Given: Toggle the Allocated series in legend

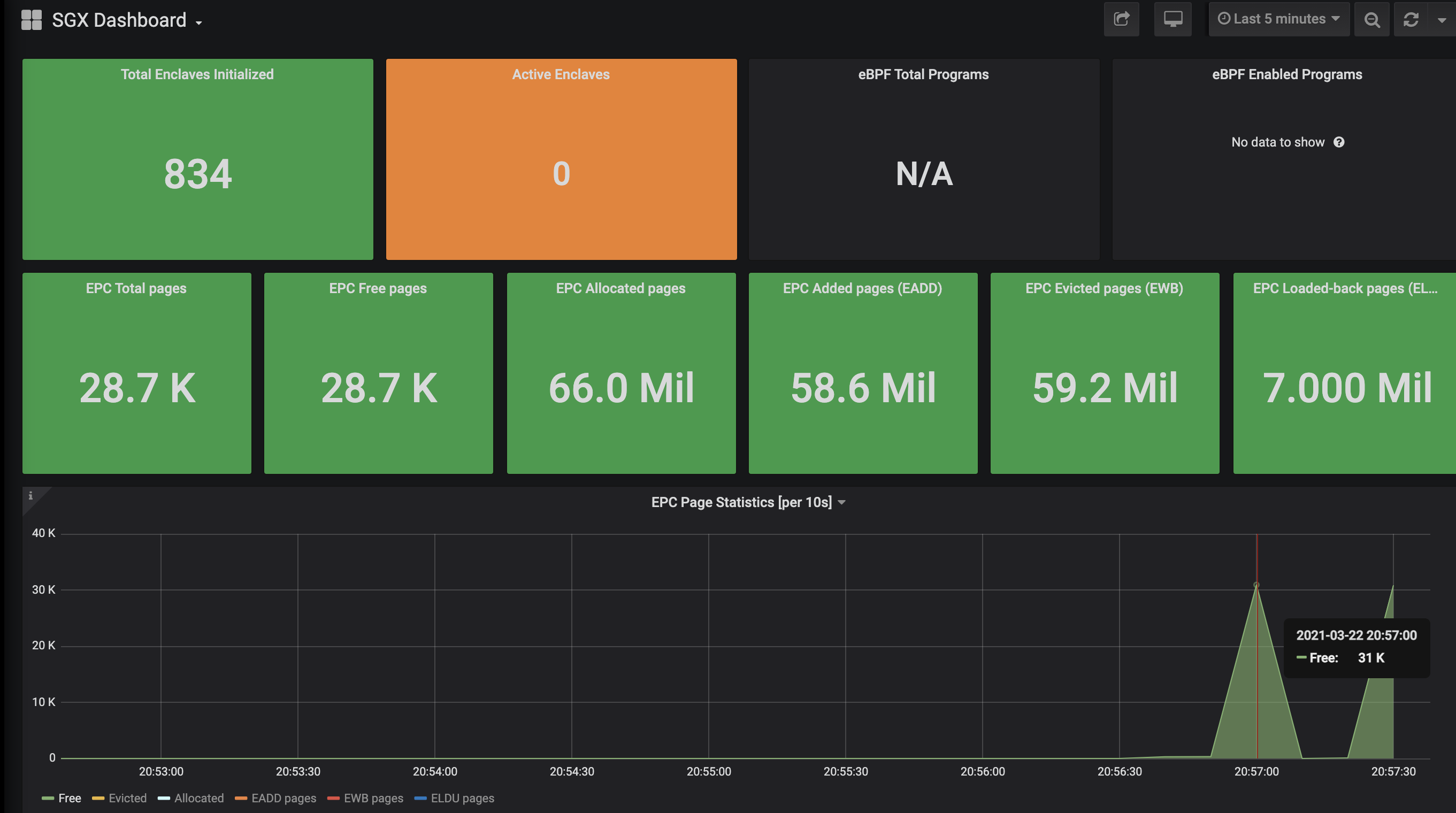Looking at the screenshot, I should pyautogui.click(x=198, y=797).
